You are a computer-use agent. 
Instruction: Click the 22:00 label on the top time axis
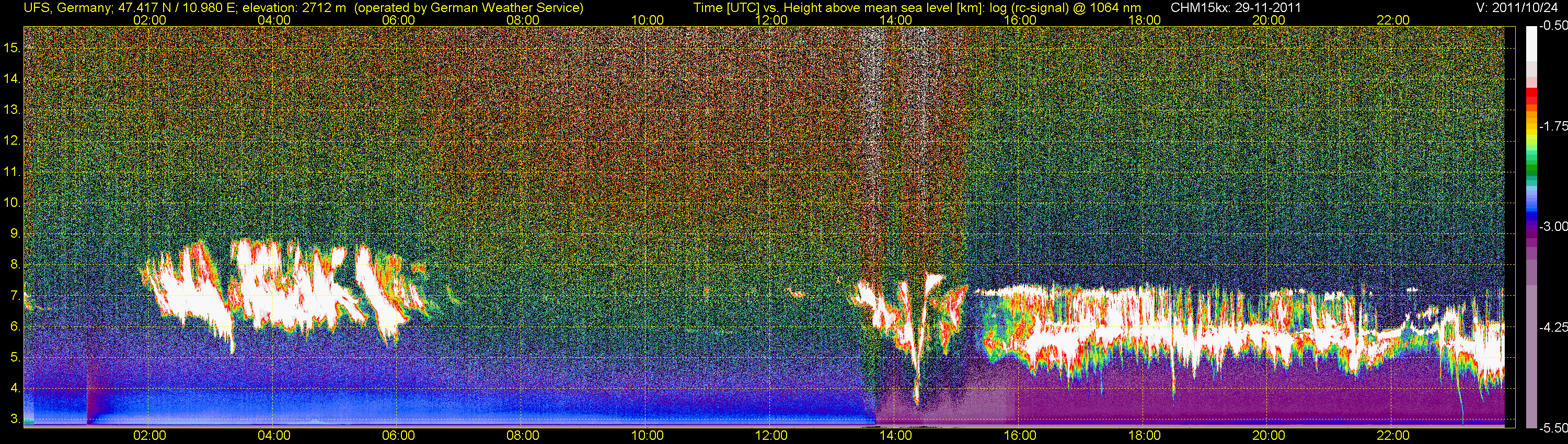1393,20
